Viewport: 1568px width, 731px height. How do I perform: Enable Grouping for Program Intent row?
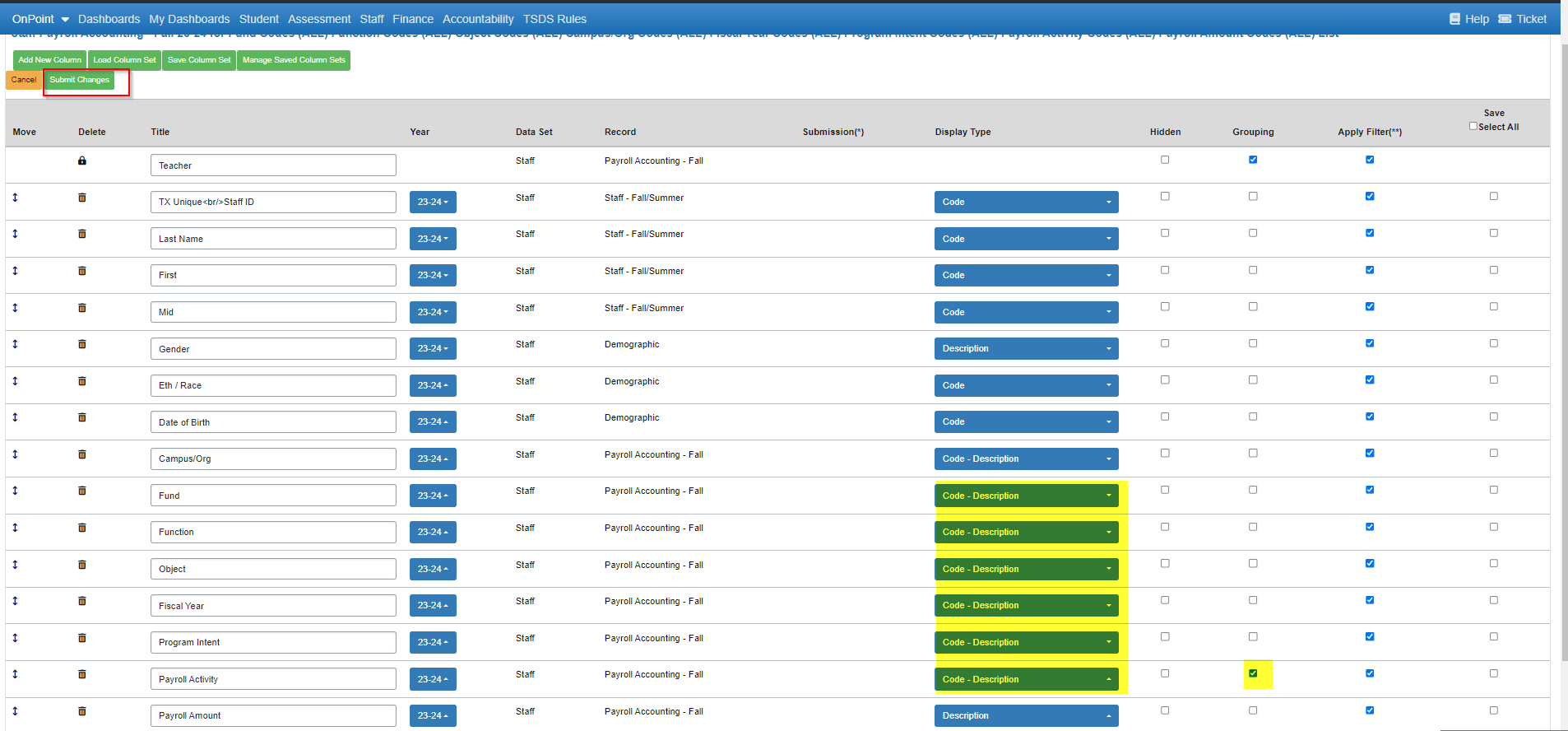tap(1253, 636)
